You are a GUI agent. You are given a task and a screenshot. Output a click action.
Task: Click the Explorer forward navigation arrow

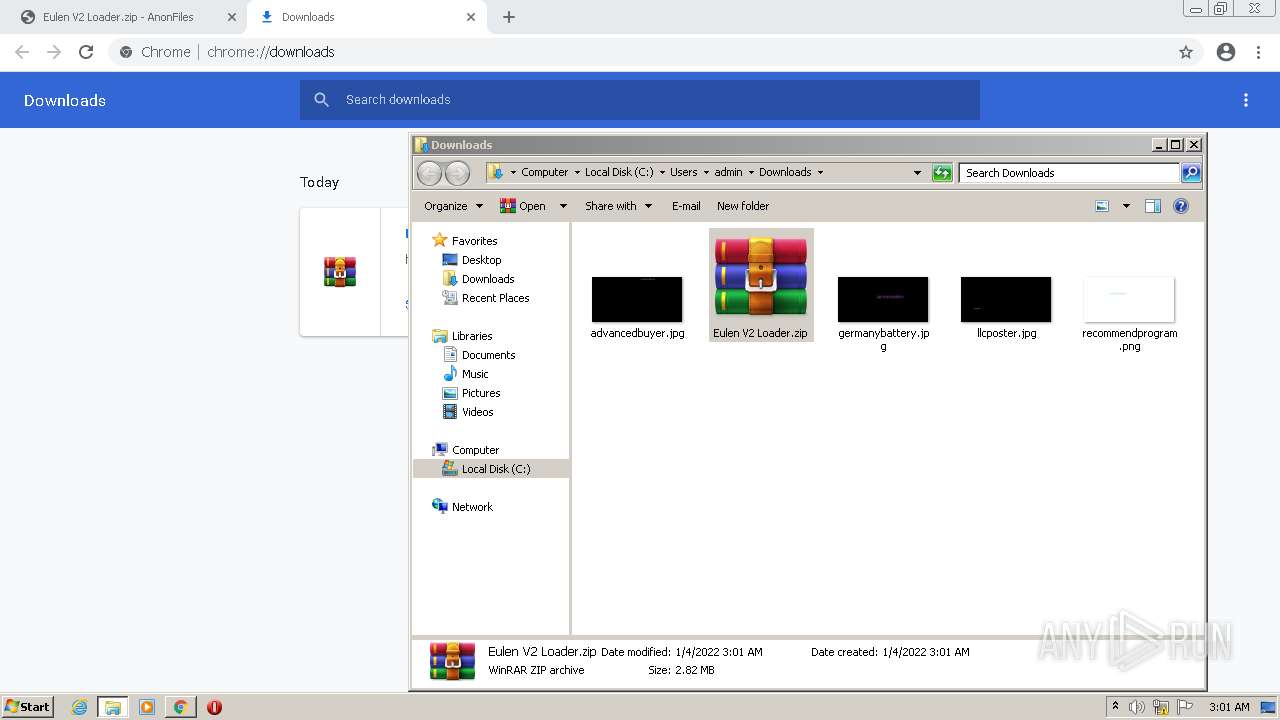pyautogui.click(x=457, y=173)
